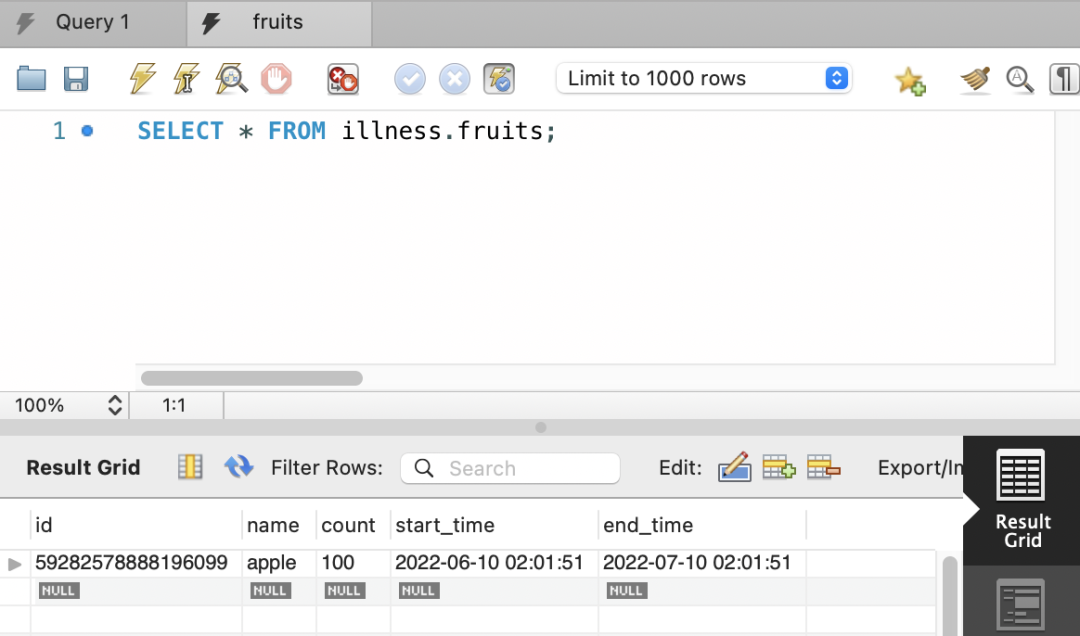The image size is (1080, 636).
Task: Execute statement under cursor lightning icon
Action: pos(186,78)
